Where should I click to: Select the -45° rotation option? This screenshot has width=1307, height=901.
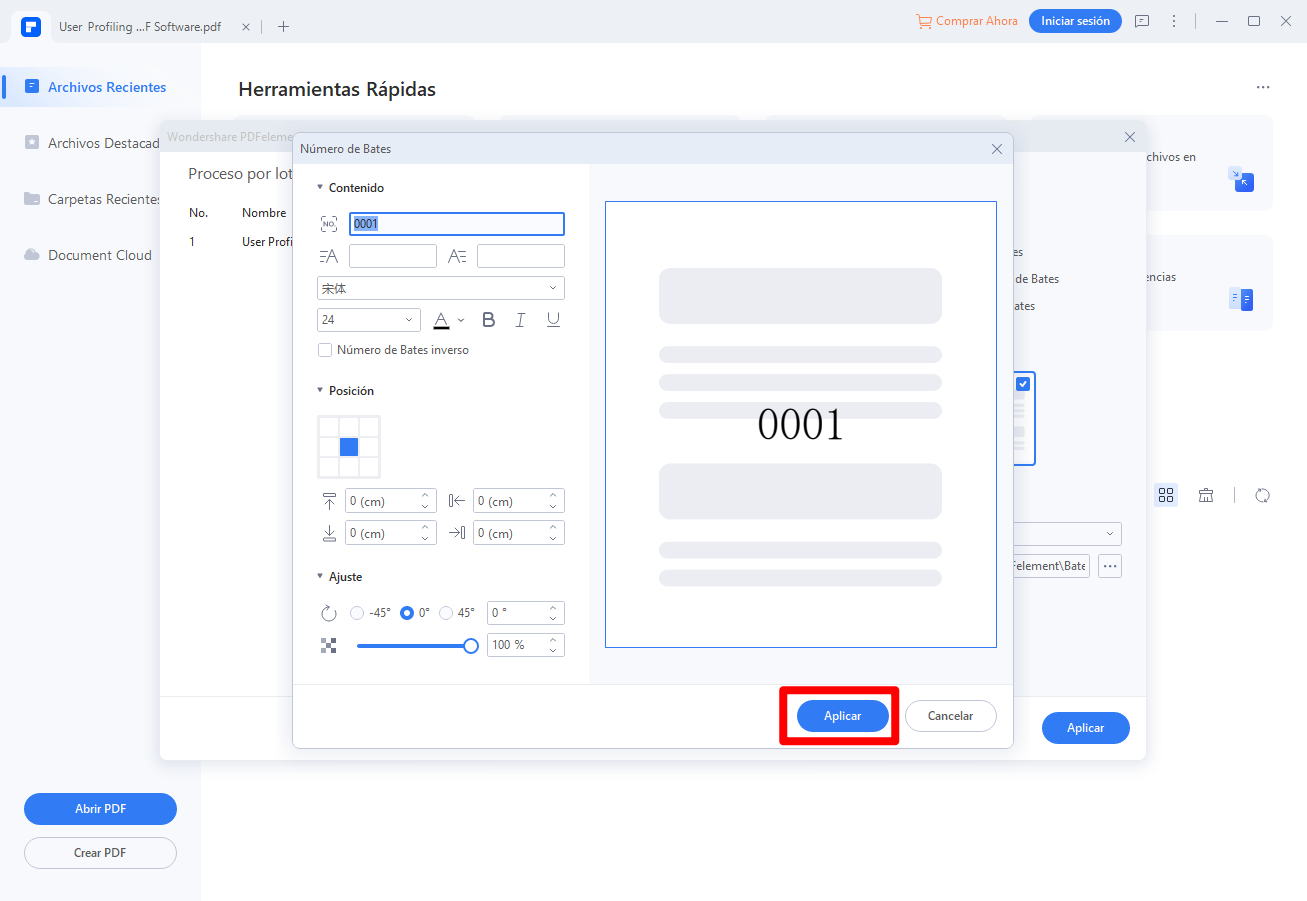[357, 613]
